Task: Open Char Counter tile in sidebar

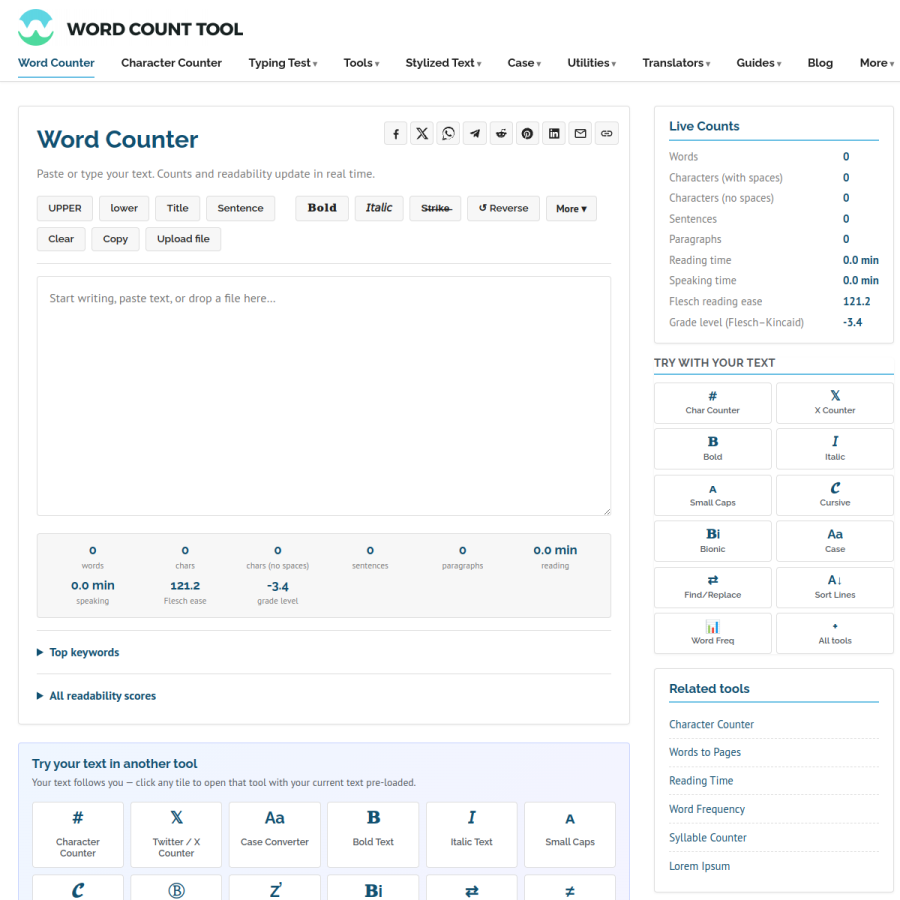Action: (x=712, y=403)
